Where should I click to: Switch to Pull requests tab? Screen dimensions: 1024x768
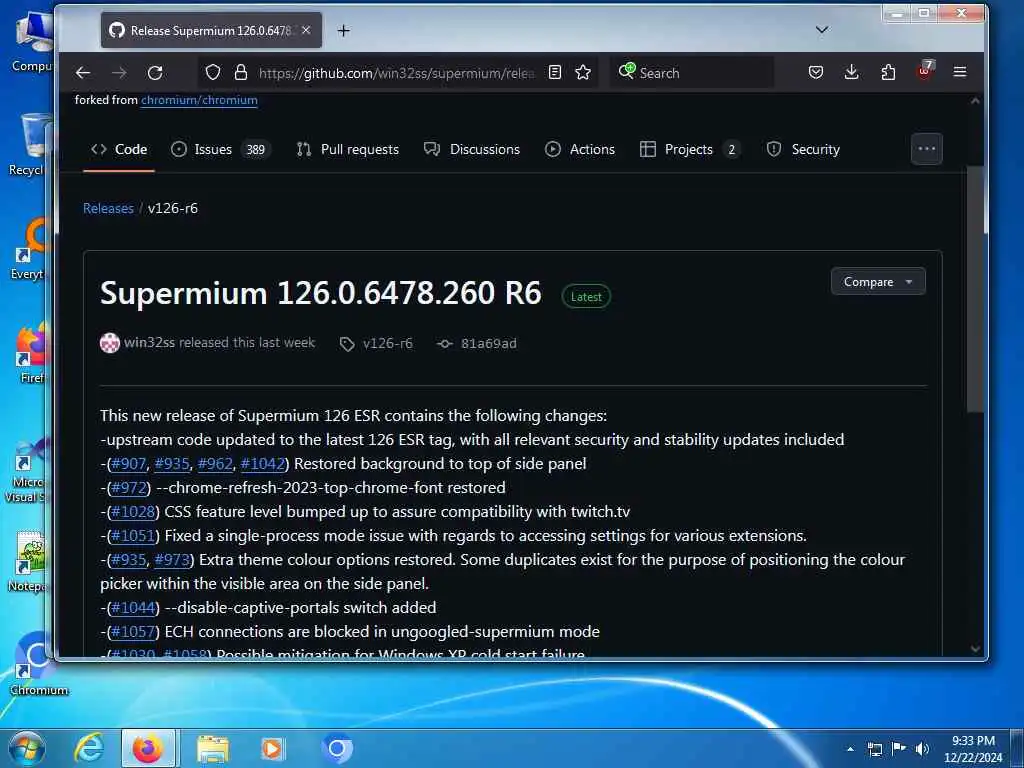click(347, 150)
